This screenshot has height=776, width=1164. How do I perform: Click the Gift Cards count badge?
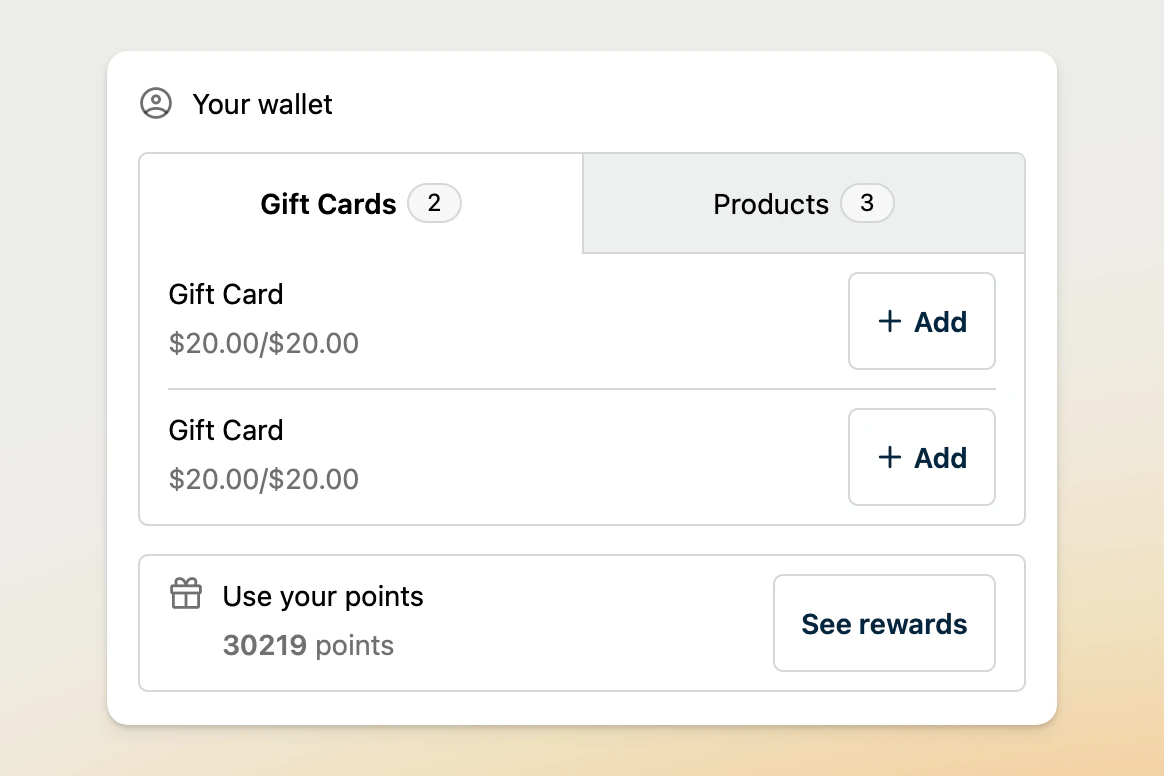(x=434, y=204)
